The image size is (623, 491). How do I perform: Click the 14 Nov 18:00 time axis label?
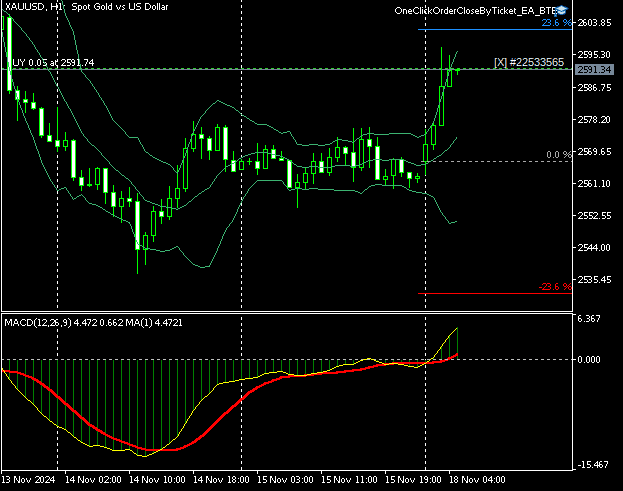221,479
